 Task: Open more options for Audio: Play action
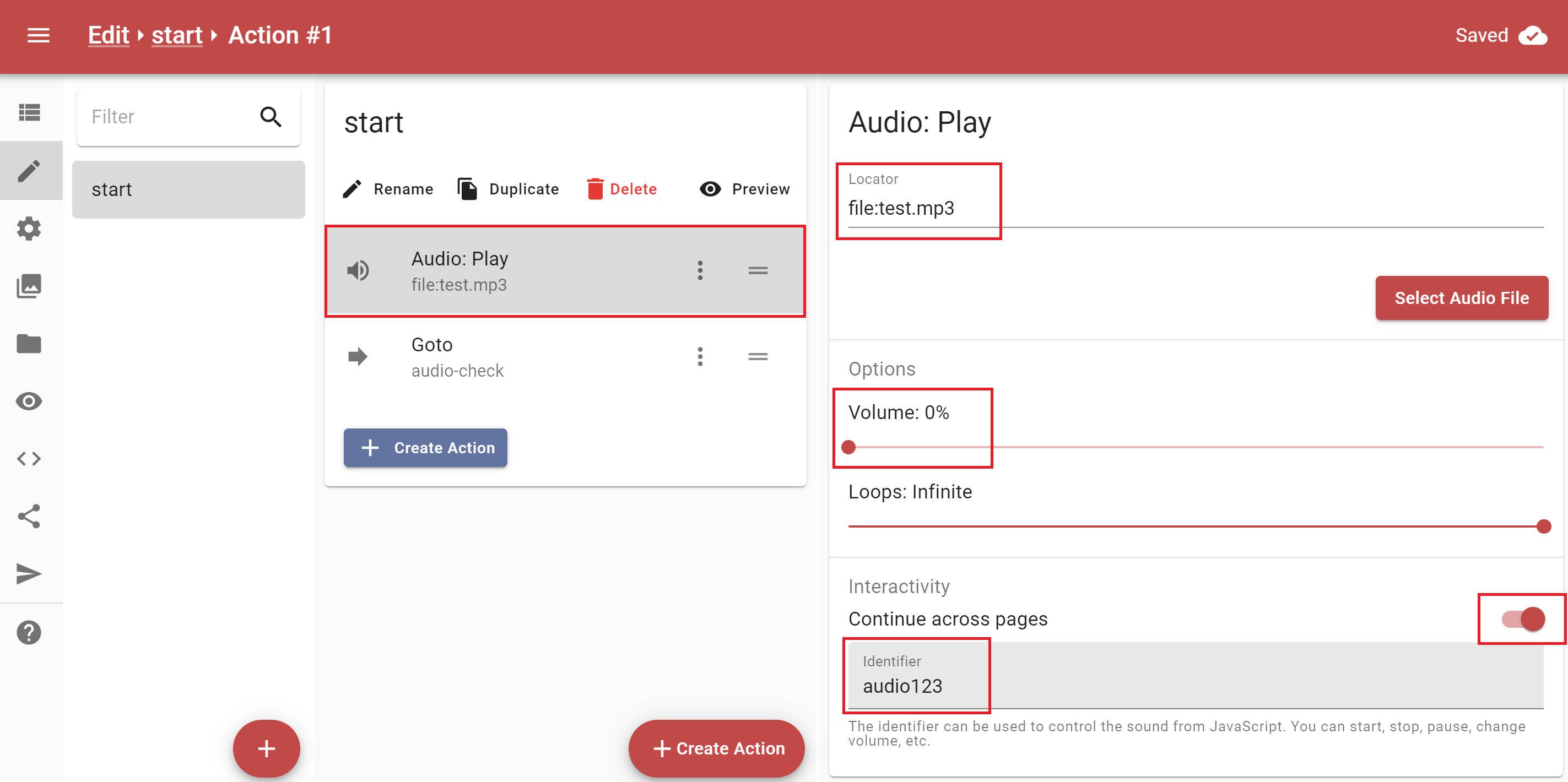click(700, 270)
